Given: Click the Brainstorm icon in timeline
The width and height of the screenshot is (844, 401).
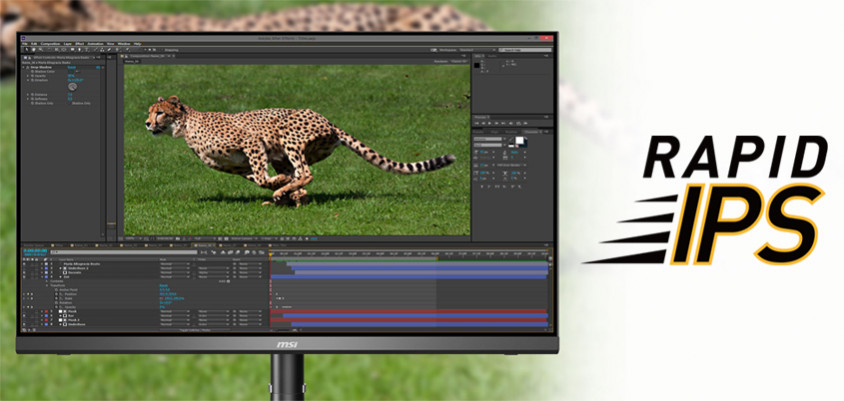Looking at the screenshot, I should [x=247, y=252].
